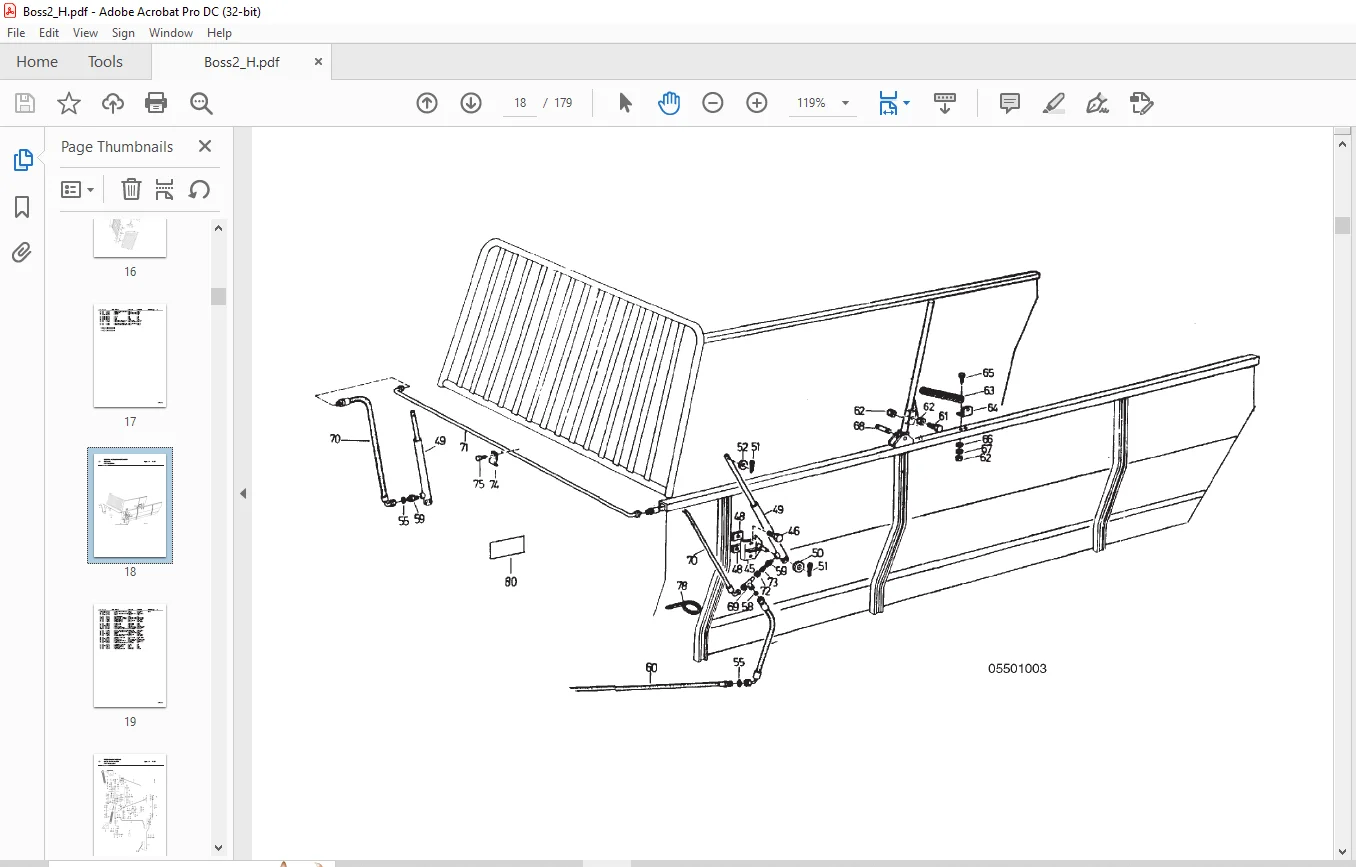Screen dimensions: 1356x867
Task: Star the file as favorite
Action: point(68,103)
